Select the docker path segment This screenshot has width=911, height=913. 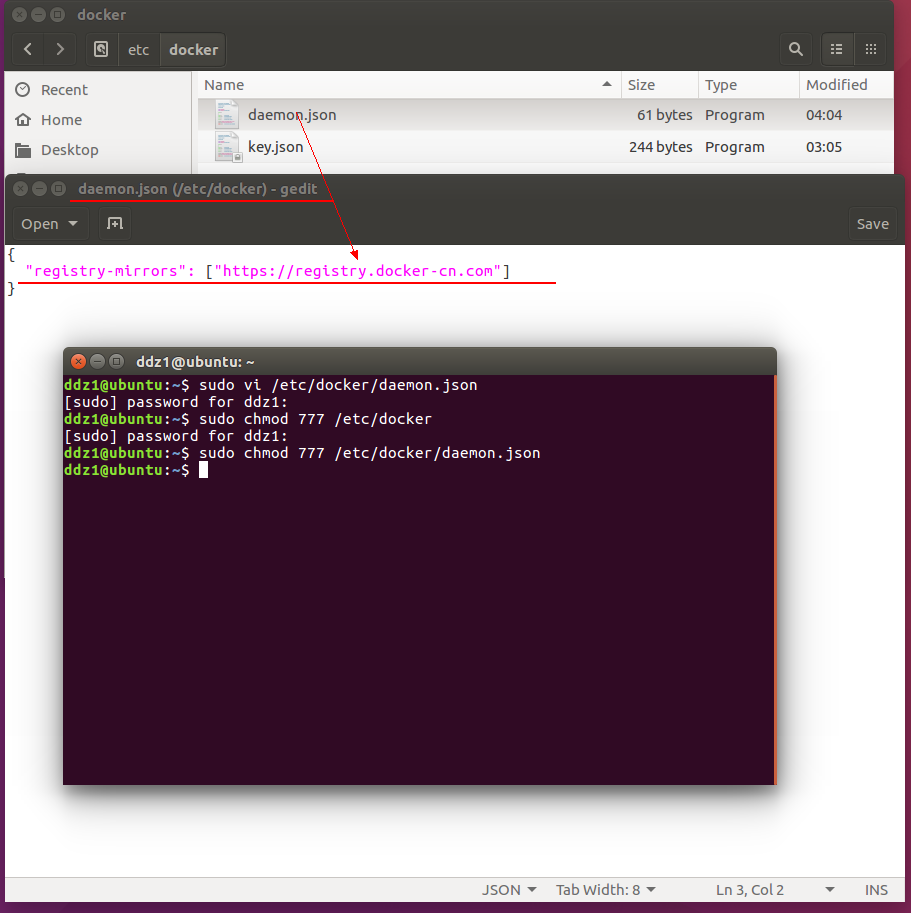coord(193,49)
